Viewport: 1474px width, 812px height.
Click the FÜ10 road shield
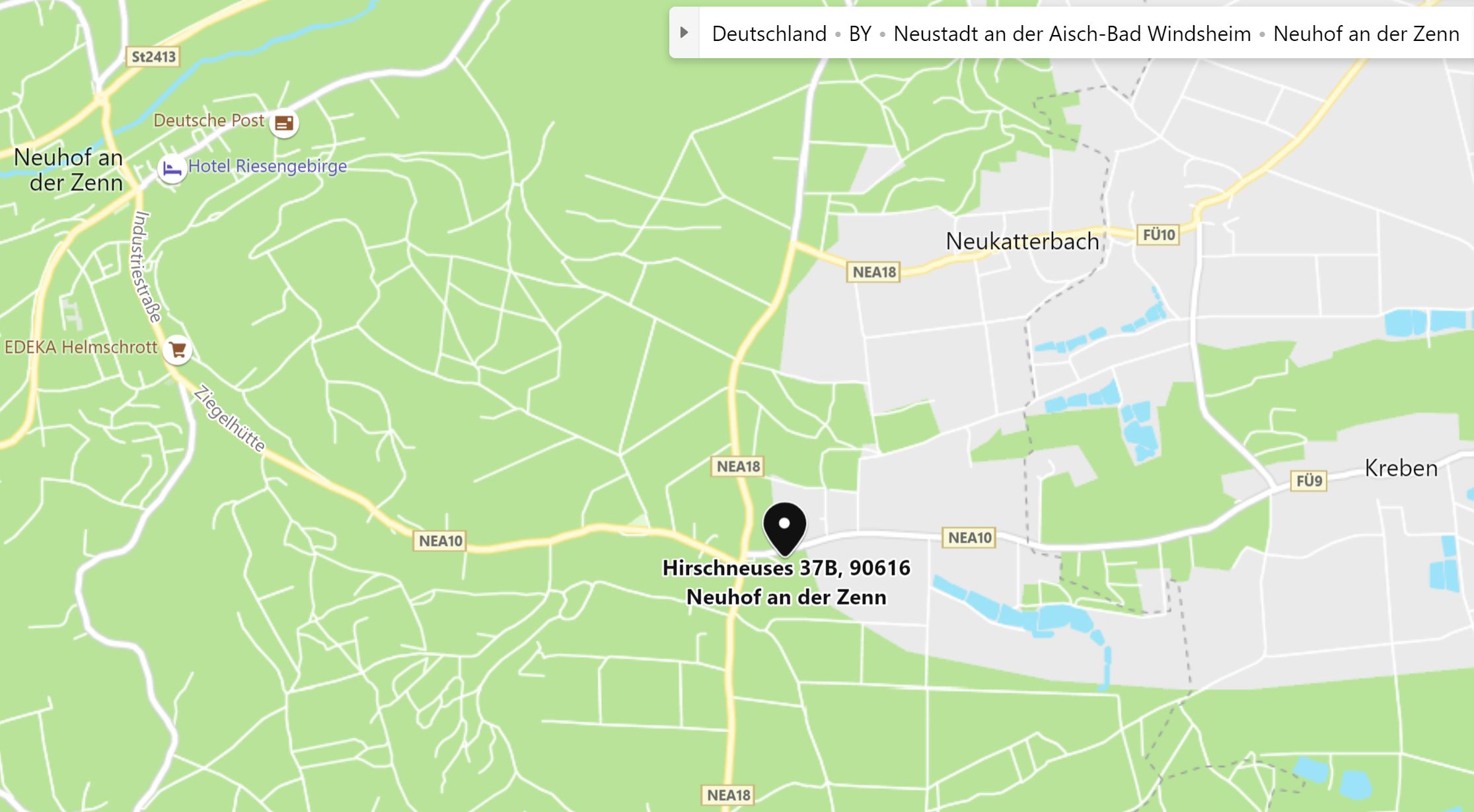pos(1158,235)
